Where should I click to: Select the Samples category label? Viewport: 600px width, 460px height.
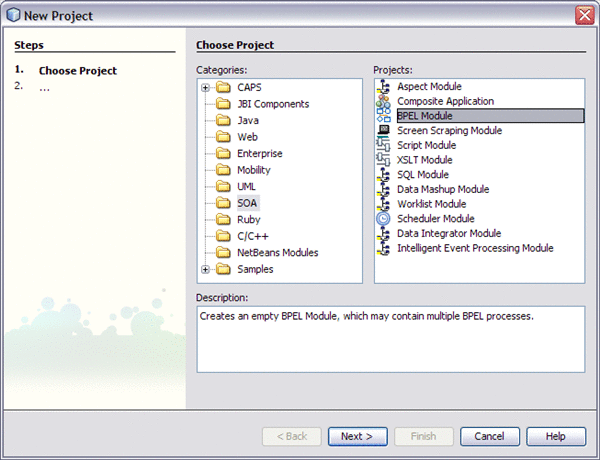coord(255,269)
